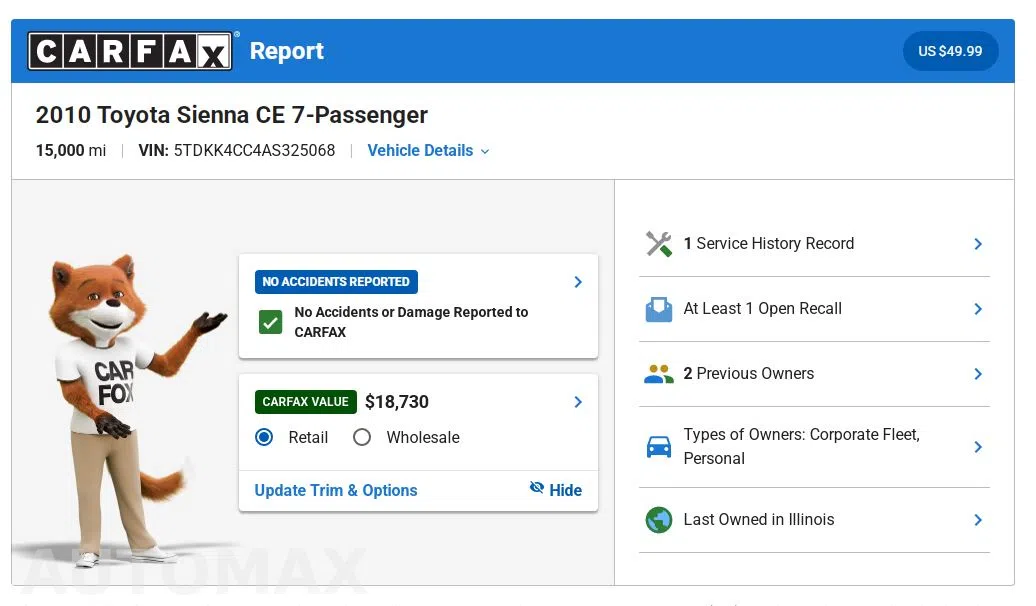Image resolution: width=1036 pixels, height=606 pixels.
Task: Open 1 Service History Record text
Action: pyautogui.click(x=768, y=244)
